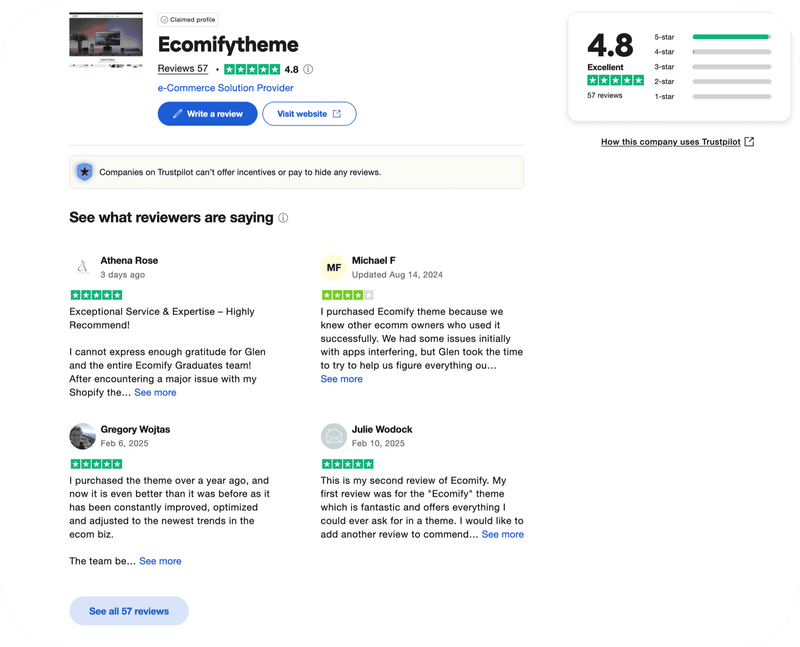Click info icon next to reviewers heading
The width and height of the screenshot is (800, 647).
[x=283, y=218]
